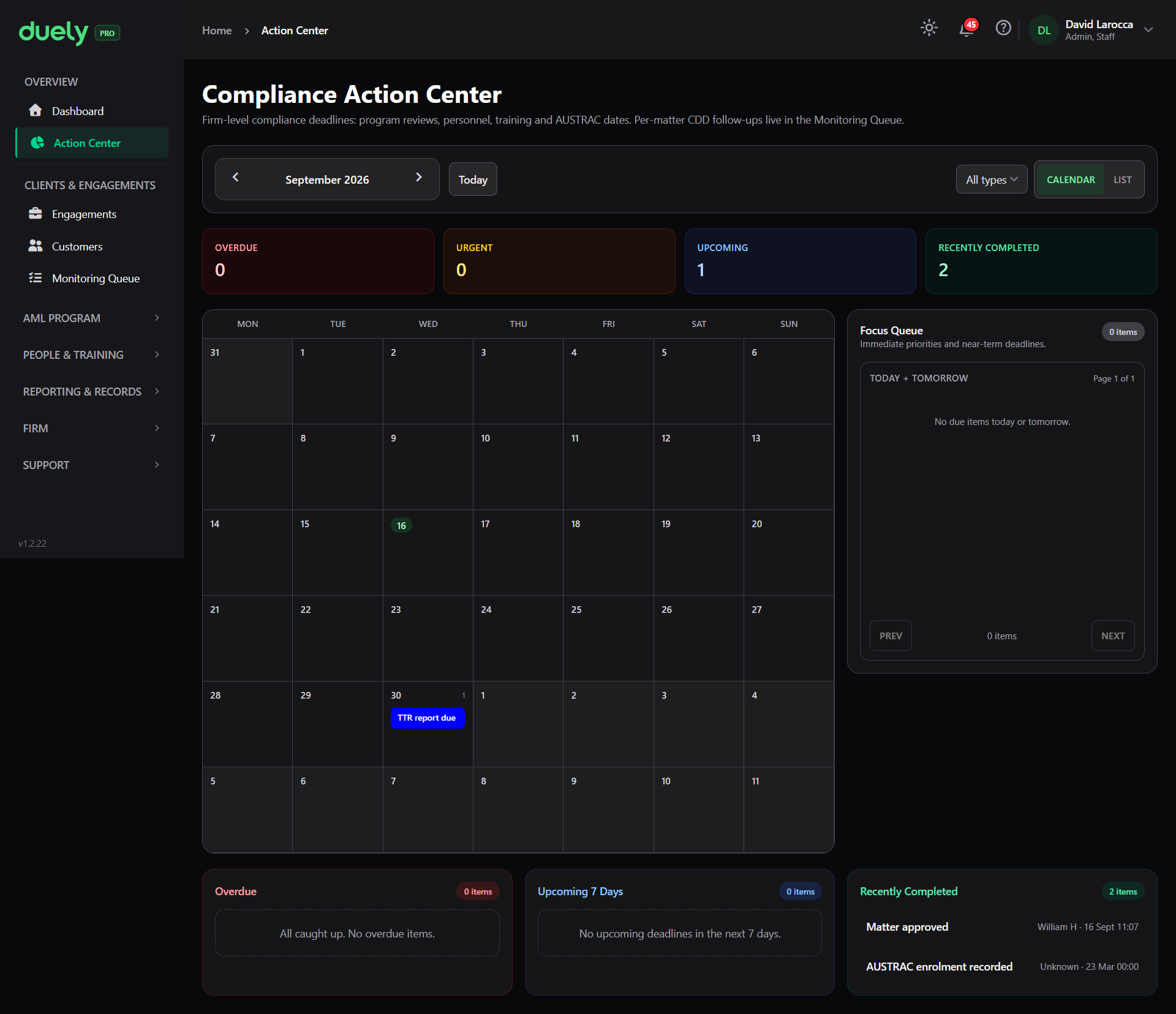Expand the AML PROGRAM section

click(92, 318)
